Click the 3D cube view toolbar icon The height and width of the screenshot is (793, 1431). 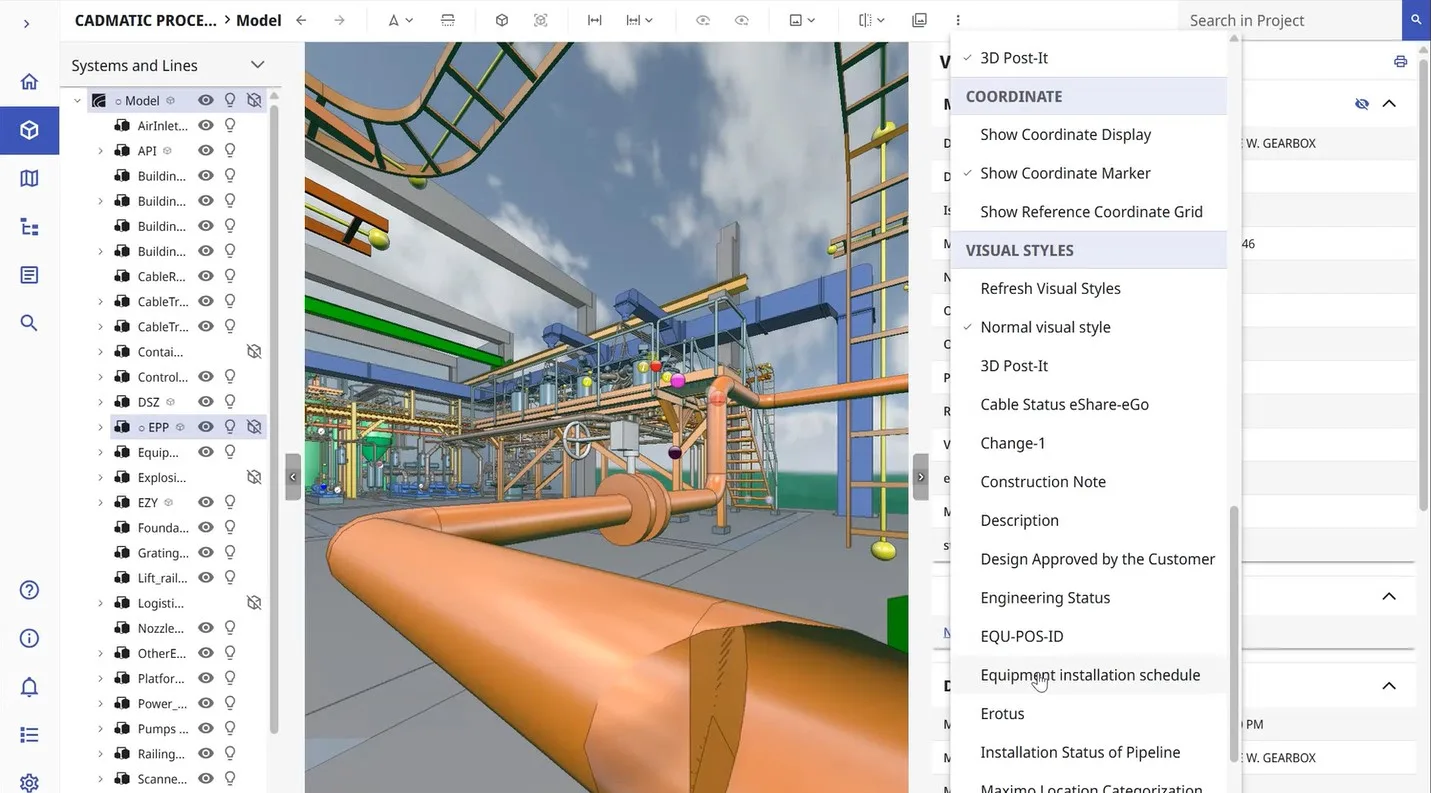point(502,20)
